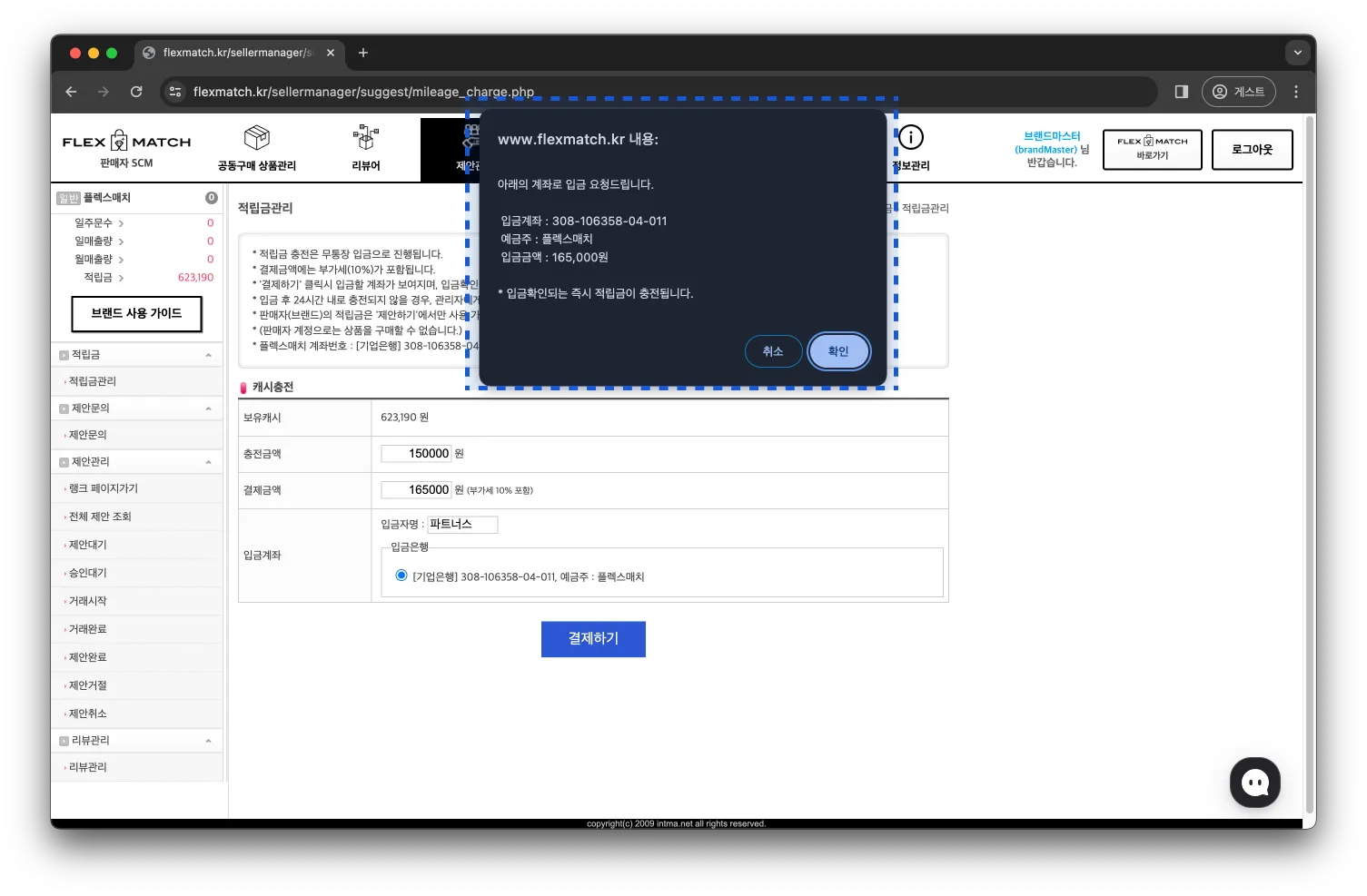Screen dimensions: 1367x896
Task: Open 제안거절 in the sidebar
Action: pos(88,685)
